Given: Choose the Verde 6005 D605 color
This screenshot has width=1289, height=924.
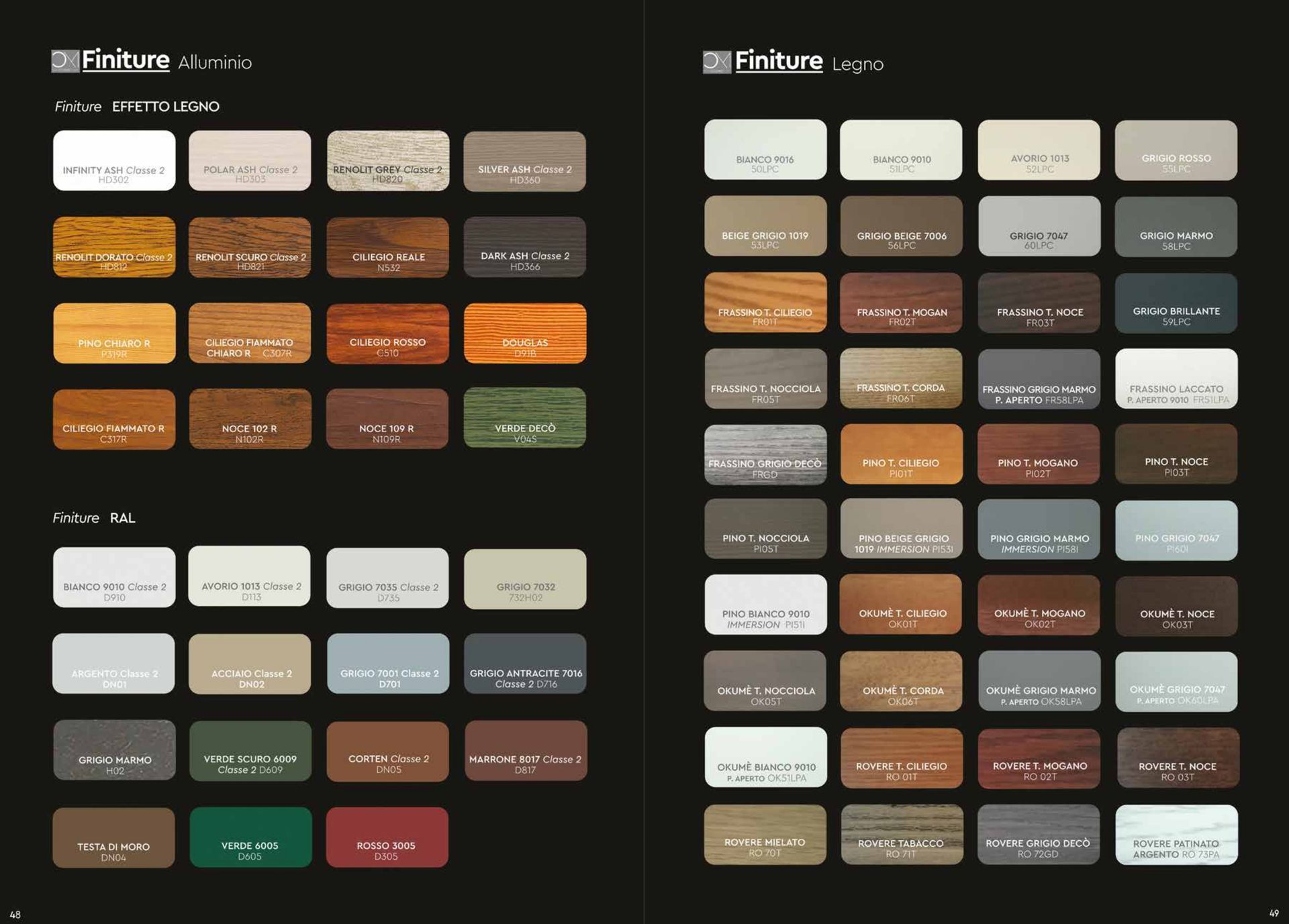Looking at the screenshot, I should pos(250,837).
